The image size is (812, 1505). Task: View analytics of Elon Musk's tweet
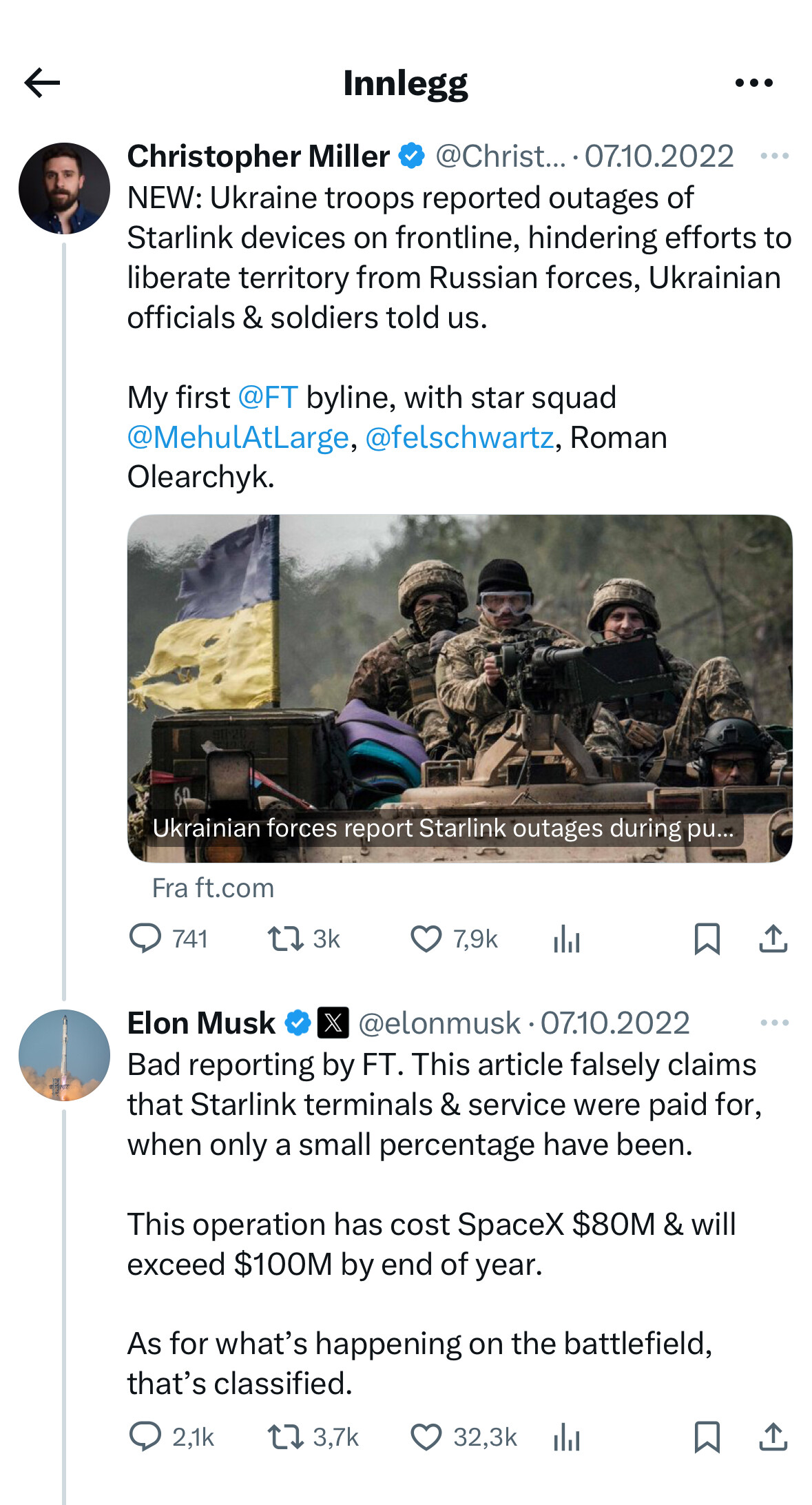pyautogui.click(x=567, y=1437)
